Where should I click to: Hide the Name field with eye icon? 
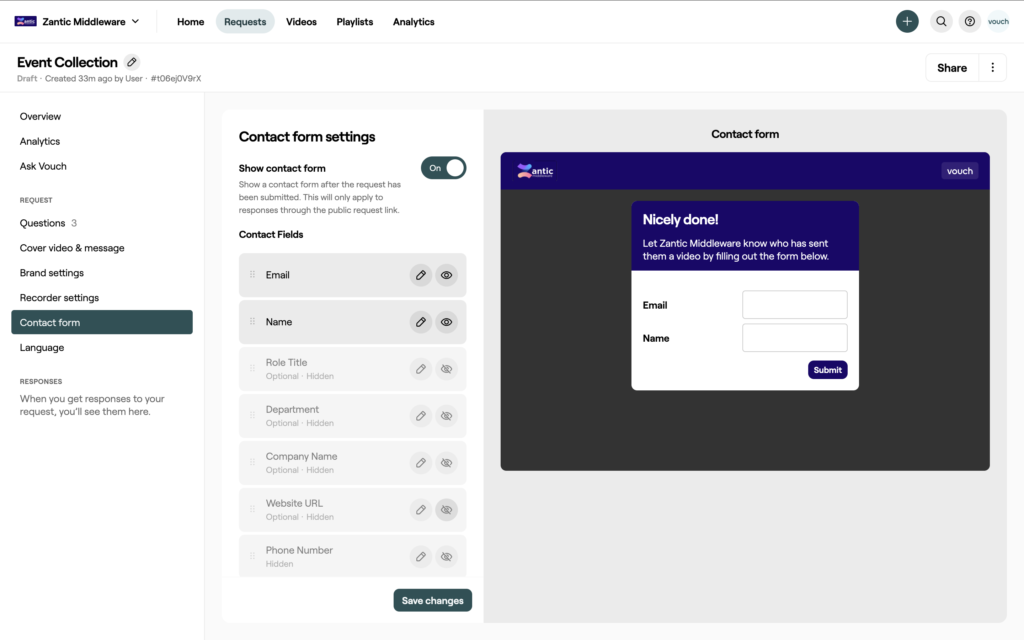[447, 322]
